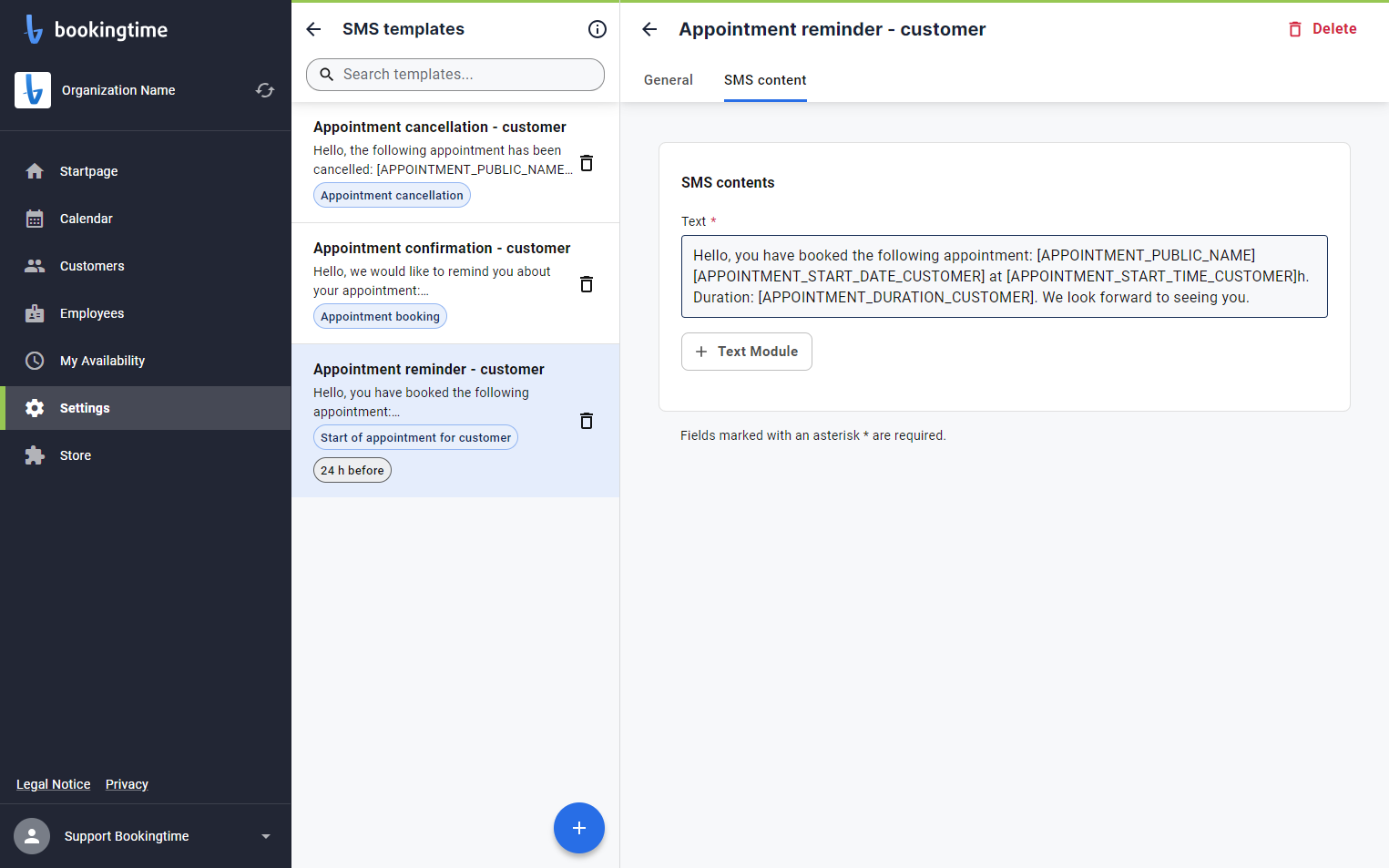Click the organization sync refresh icon

(x=265, y=90)
